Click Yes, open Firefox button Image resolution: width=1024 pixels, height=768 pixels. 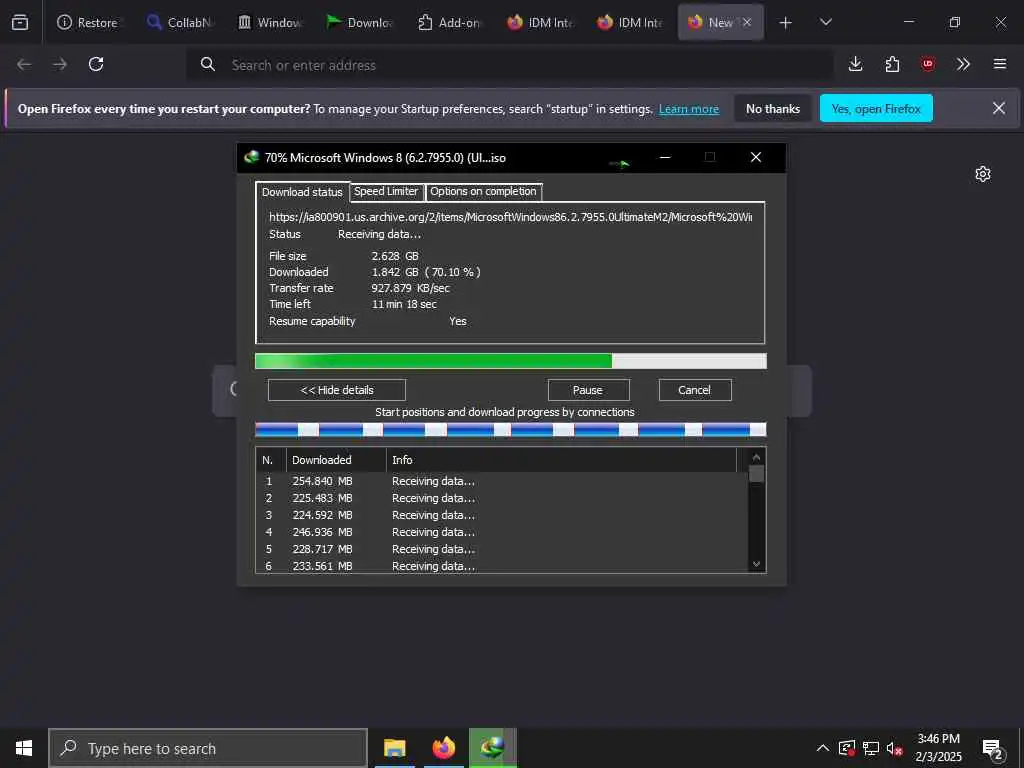pyautogui.click(x=876, y=109)
